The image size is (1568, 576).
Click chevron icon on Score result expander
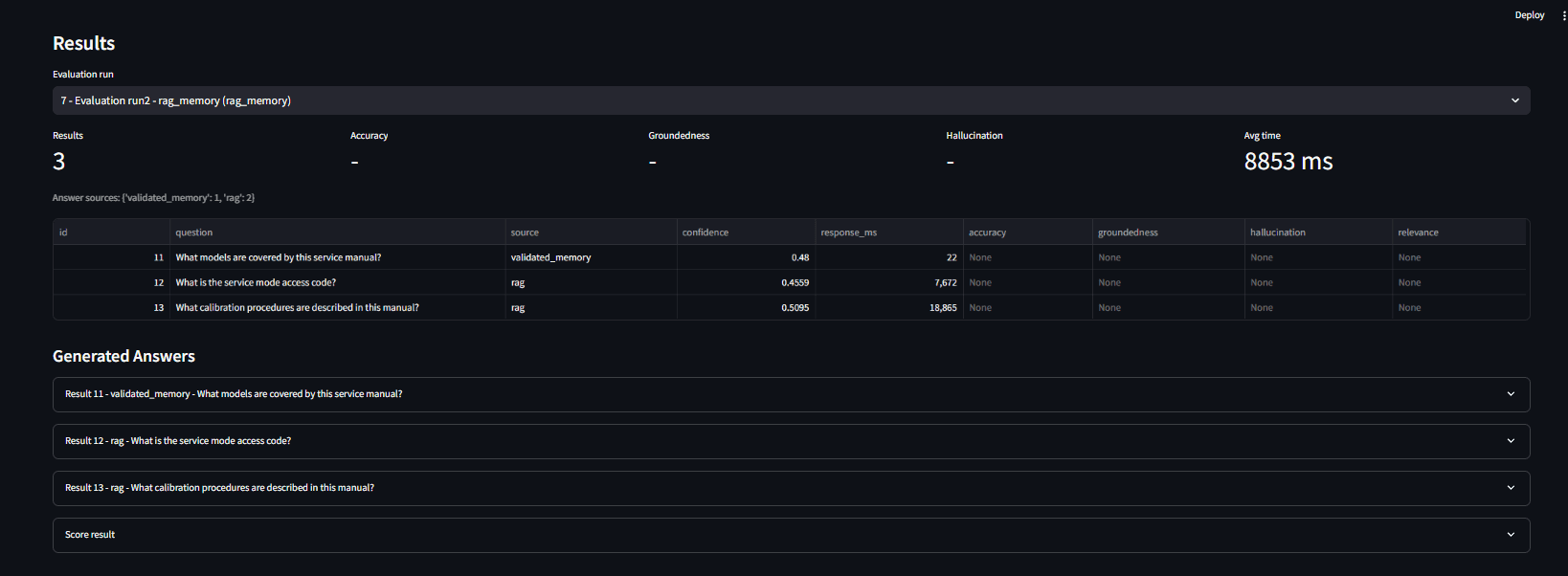coord(1511,535)
